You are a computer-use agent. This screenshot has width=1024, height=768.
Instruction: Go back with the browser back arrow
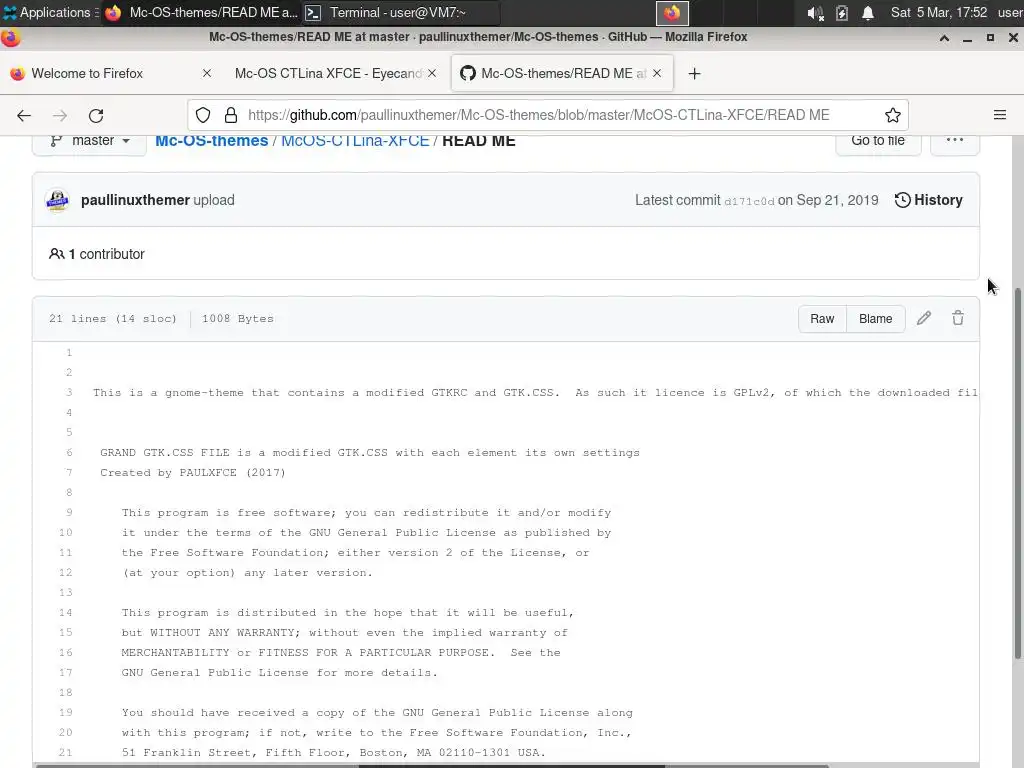coord(24,116)
